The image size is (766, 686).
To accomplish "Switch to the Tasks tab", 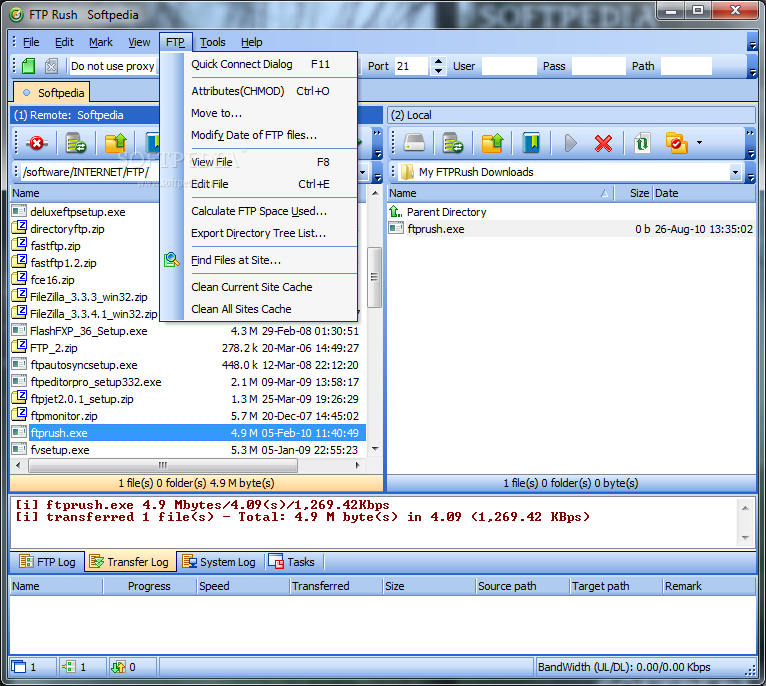I will [x=292, y=562].
